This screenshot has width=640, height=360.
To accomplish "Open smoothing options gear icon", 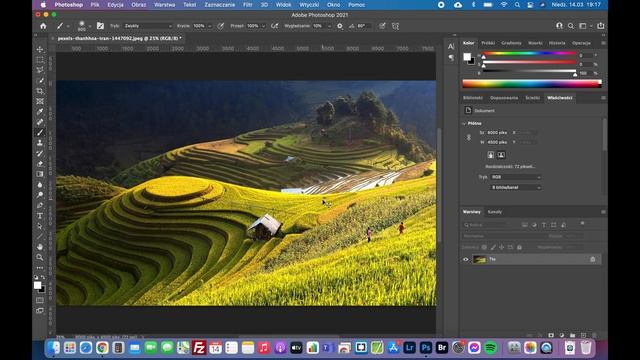I will click(340, 26).
